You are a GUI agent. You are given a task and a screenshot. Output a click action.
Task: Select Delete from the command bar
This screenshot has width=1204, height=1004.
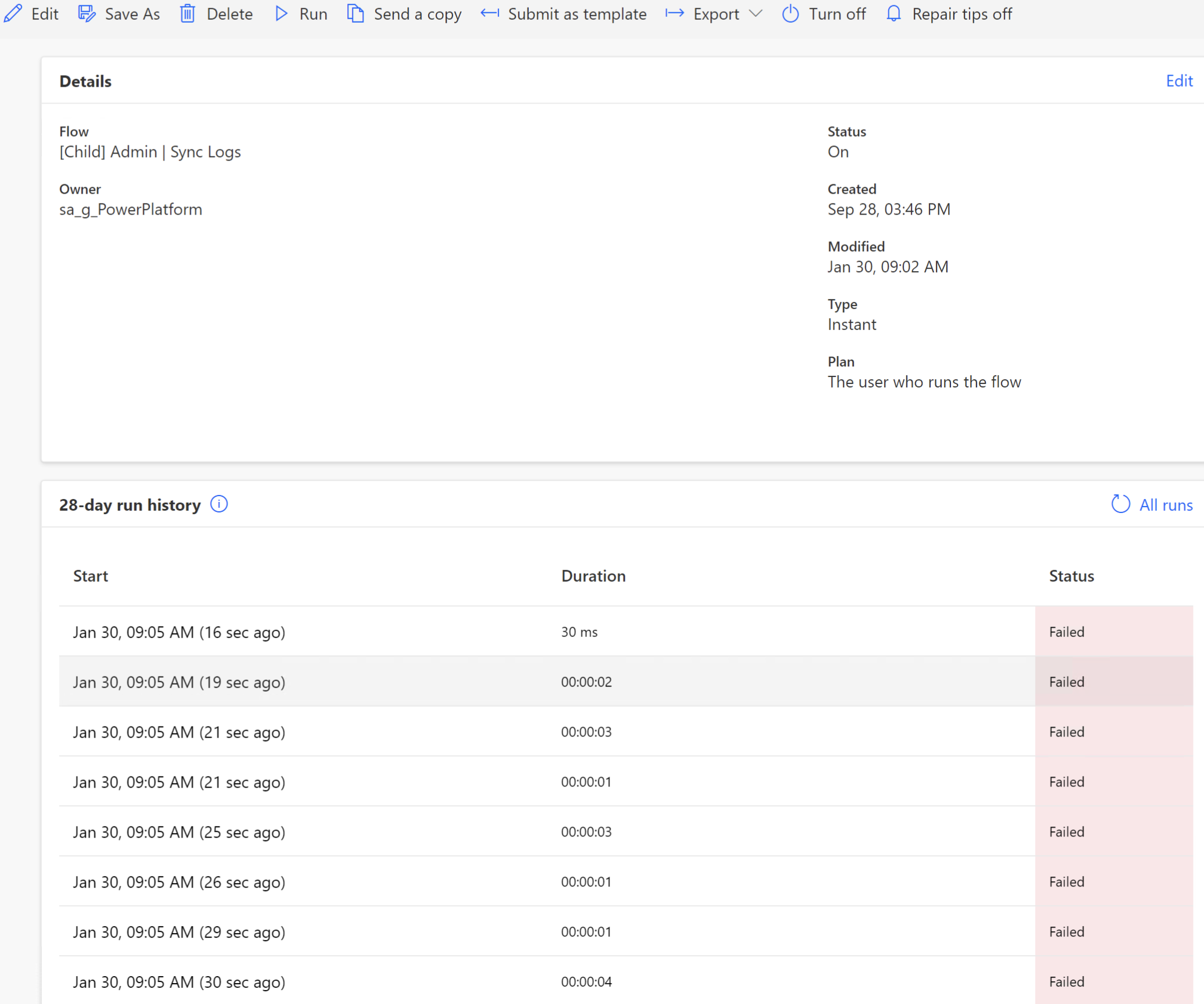click(x=229, y=13)
